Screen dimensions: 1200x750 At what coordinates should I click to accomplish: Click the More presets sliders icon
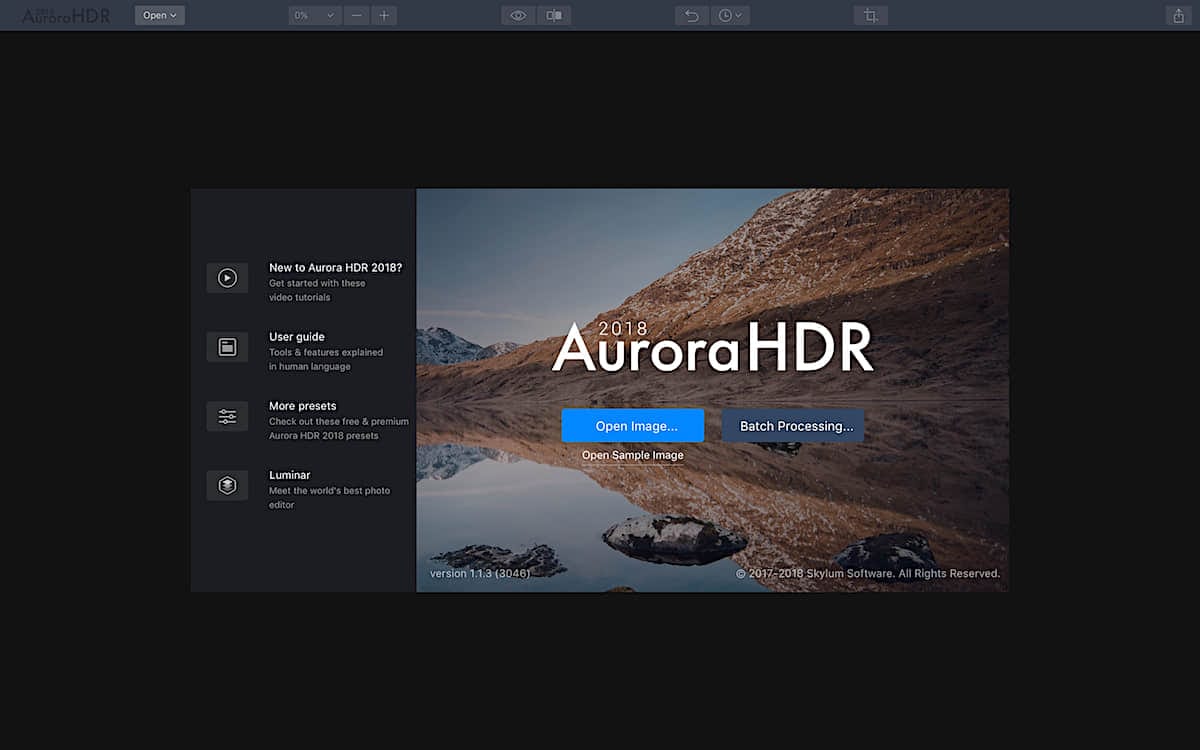coord(227,416)
